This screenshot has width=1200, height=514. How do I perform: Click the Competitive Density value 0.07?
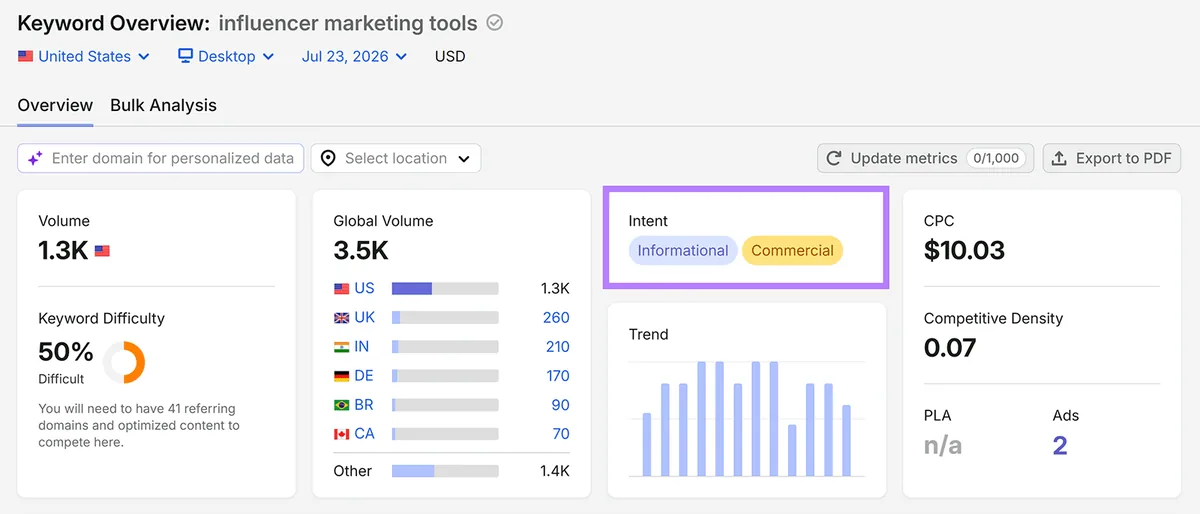pyautogui.click(x=950, y=348)
